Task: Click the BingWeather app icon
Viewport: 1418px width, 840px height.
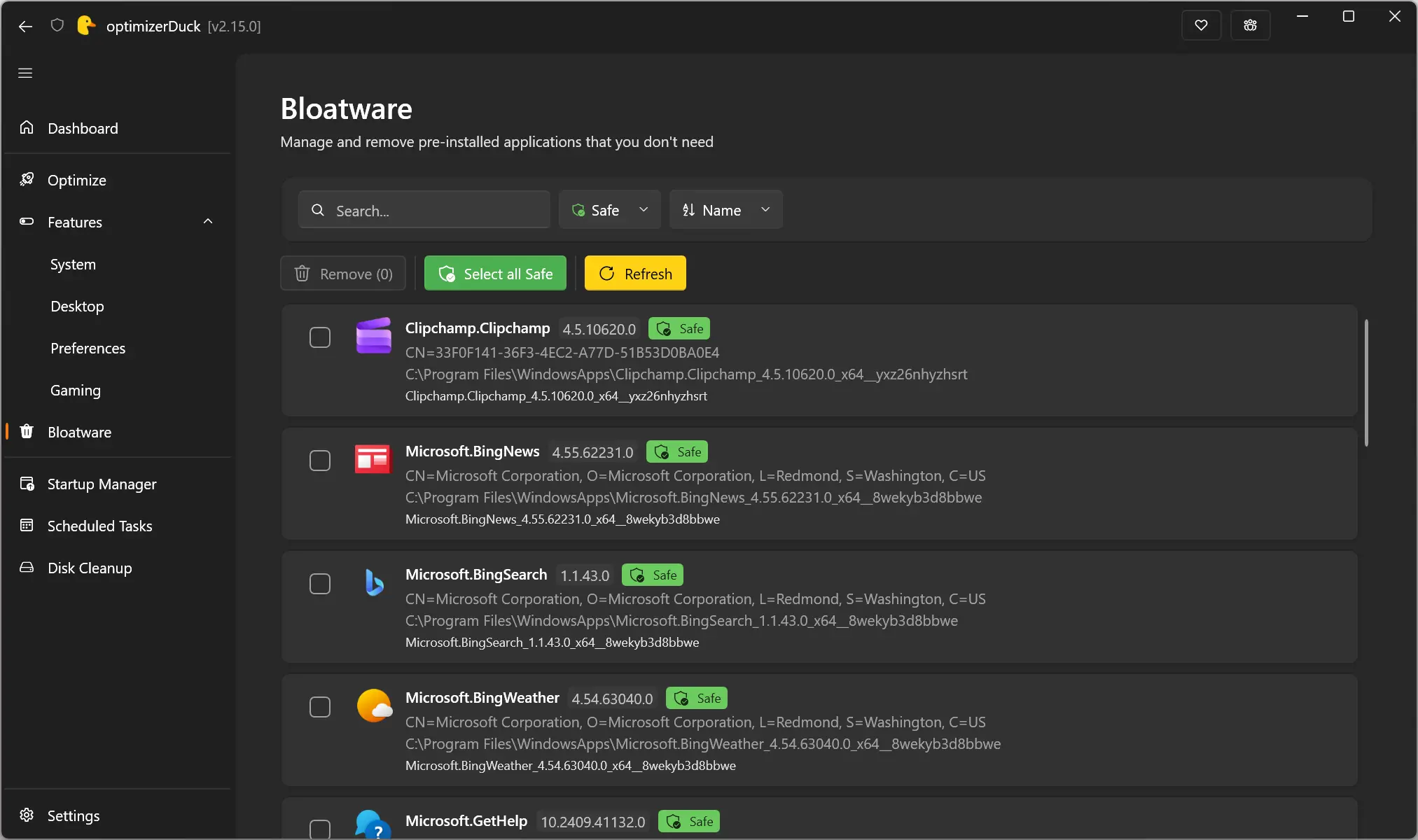Action: coord(374,706)
